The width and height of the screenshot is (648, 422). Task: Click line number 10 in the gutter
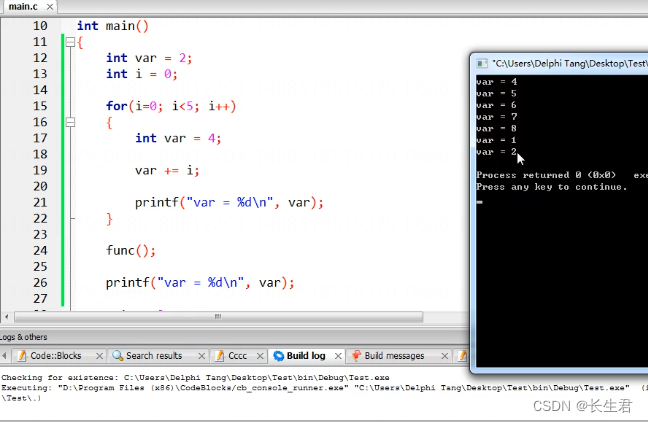pyautogui.click(x=40, y=26)
